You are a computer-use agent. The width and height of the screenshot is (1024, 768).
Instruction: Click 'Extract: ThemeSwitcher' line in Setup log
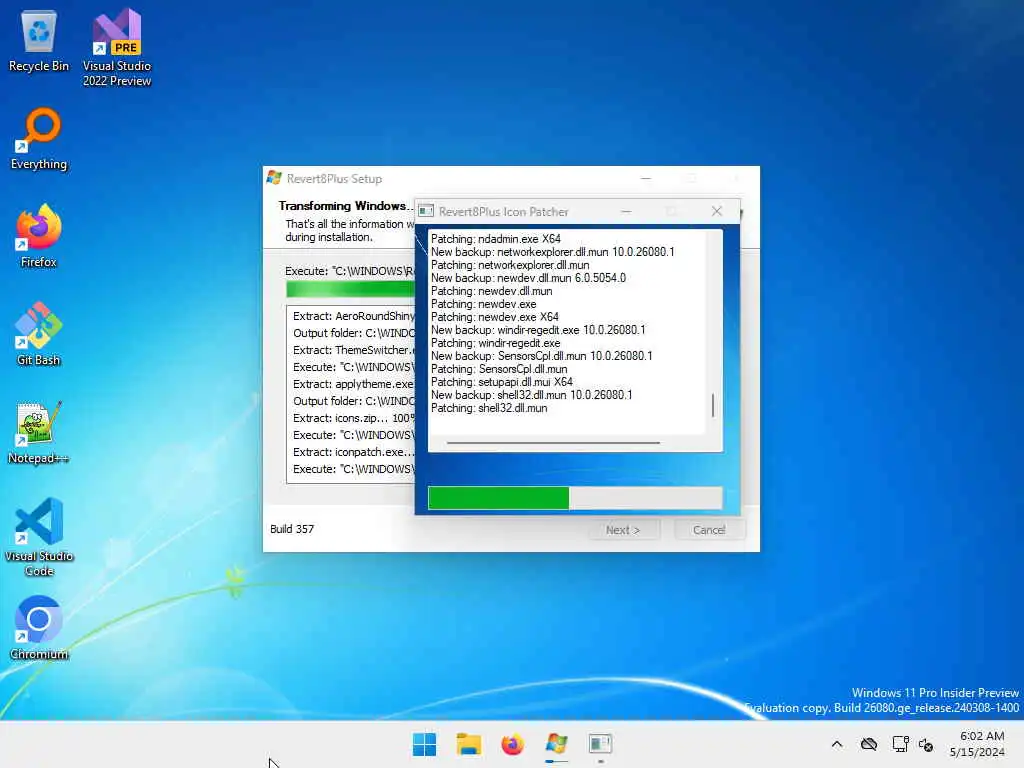[353, 350]
